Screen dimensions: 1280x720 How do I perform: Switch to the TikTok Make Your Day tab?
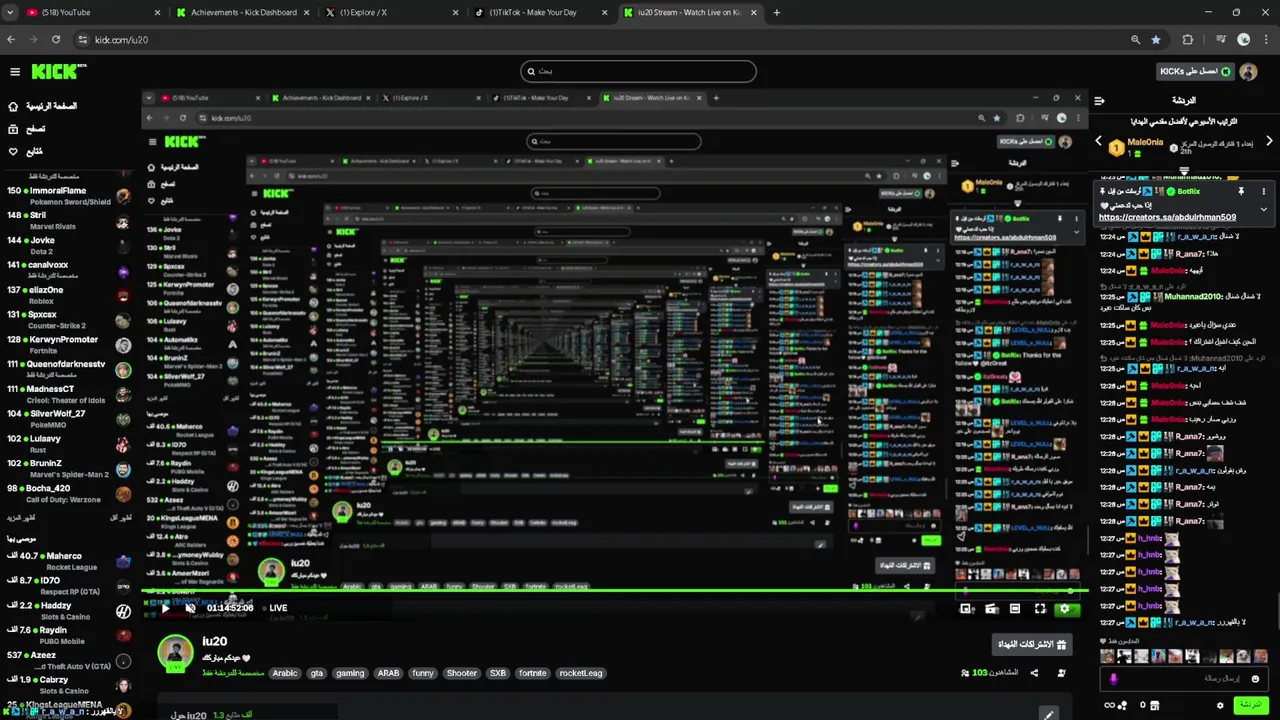click(x=543, y=12)
